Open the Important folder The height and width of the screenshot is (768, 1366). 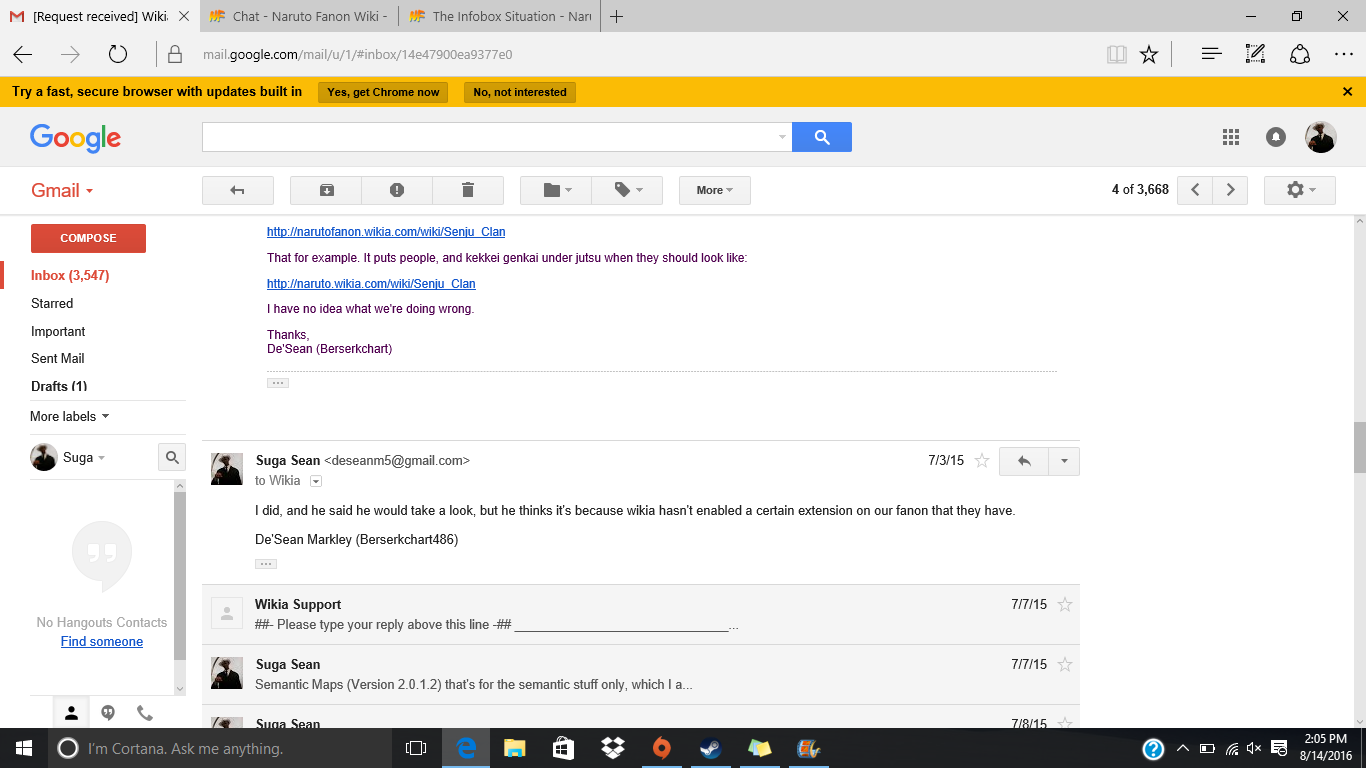coord(58,331)
